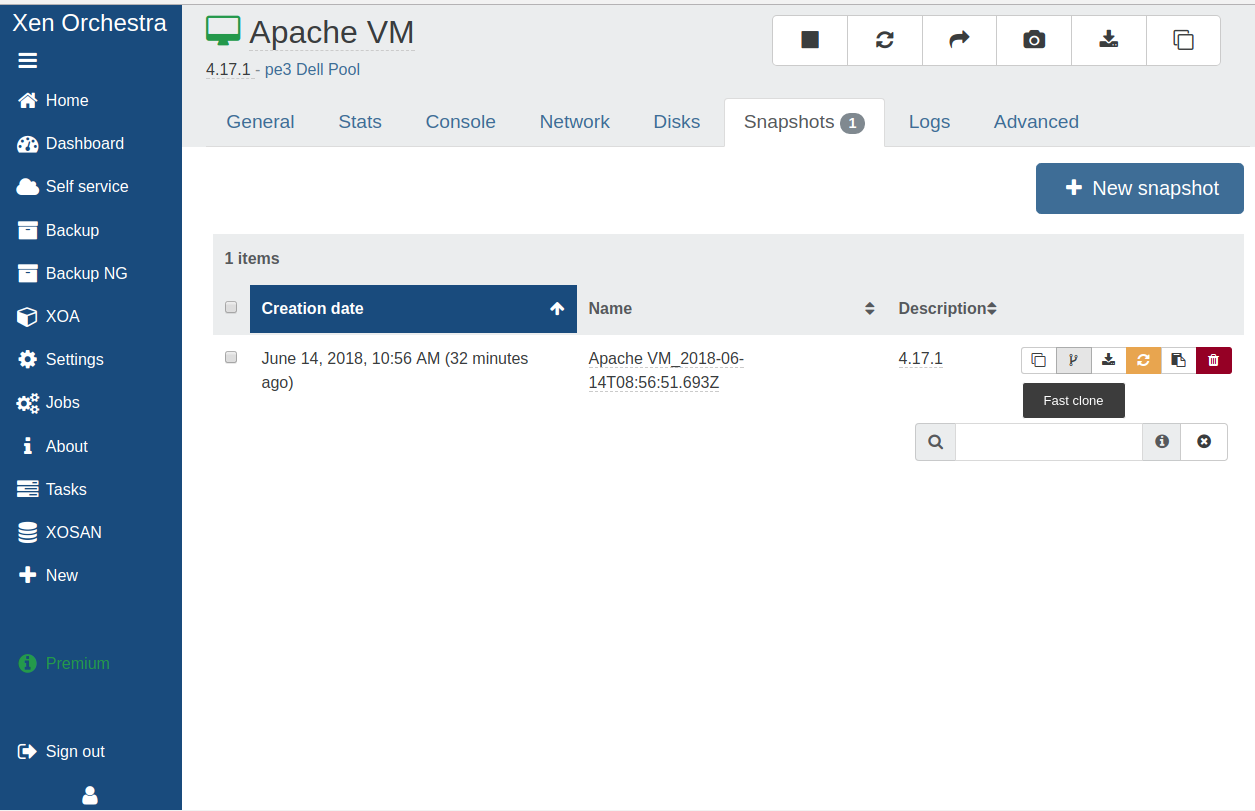Sort by the Description column
Screen dimensions: 1255x811
click(947, 308)
